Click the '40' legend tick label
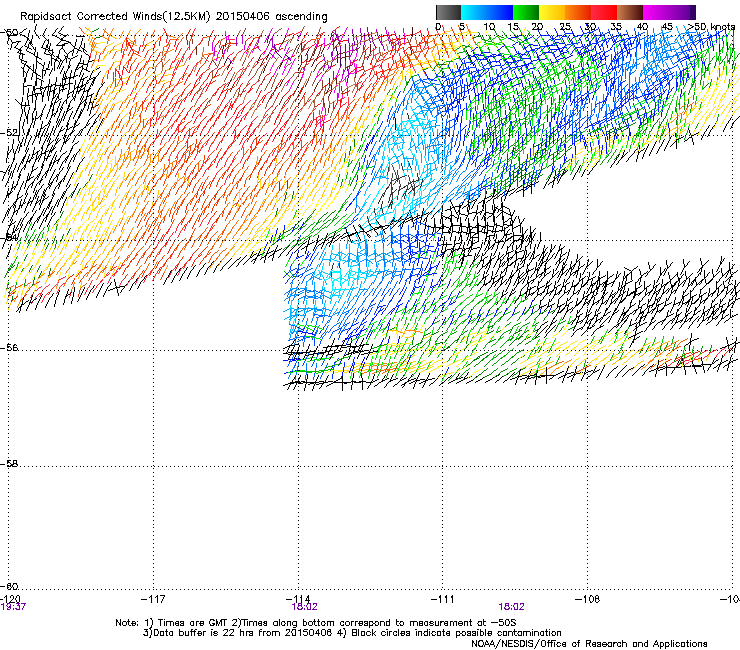The width and height of the screenshot is (740, 650). [x=642, y=27]
